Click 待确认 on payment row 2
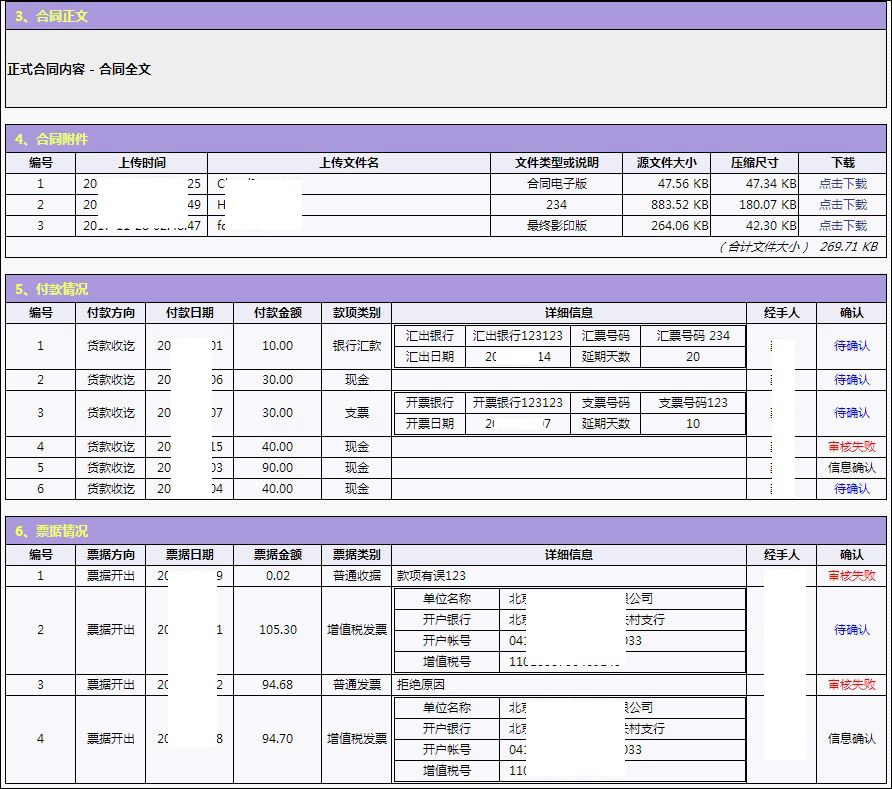 [x=851, y=380]
